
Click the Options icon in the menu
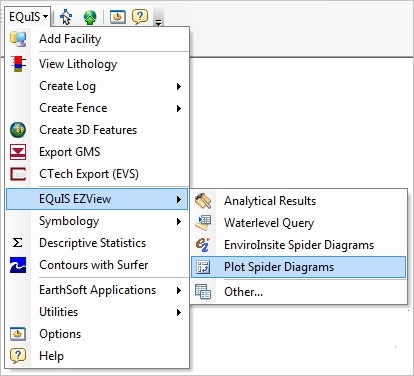pos(18,334)
